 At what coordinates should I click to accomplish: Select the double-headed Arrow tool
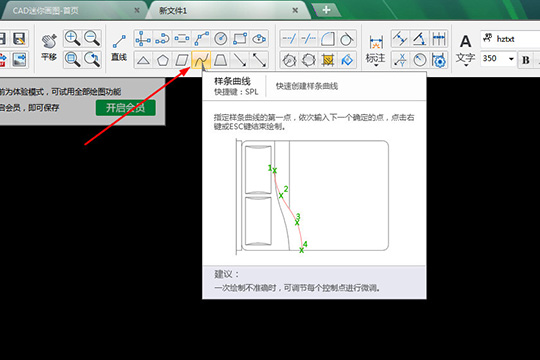point(259,60)
